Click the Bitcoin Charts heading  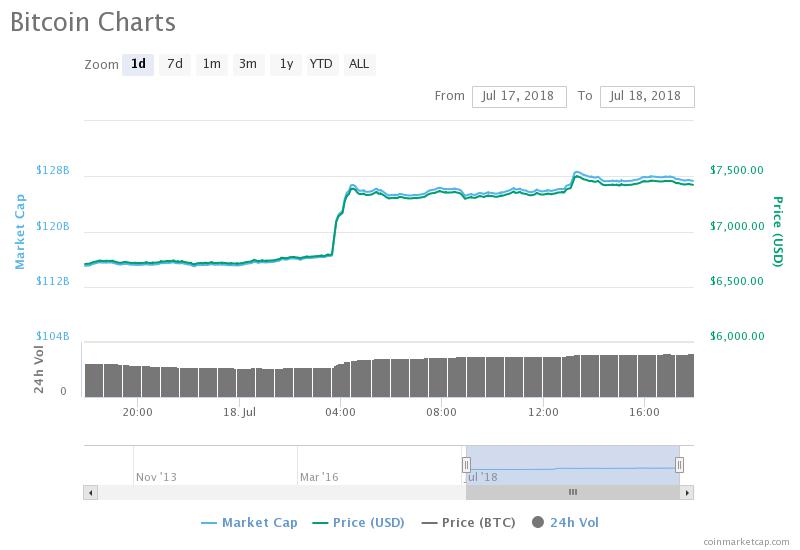point(93,22)
